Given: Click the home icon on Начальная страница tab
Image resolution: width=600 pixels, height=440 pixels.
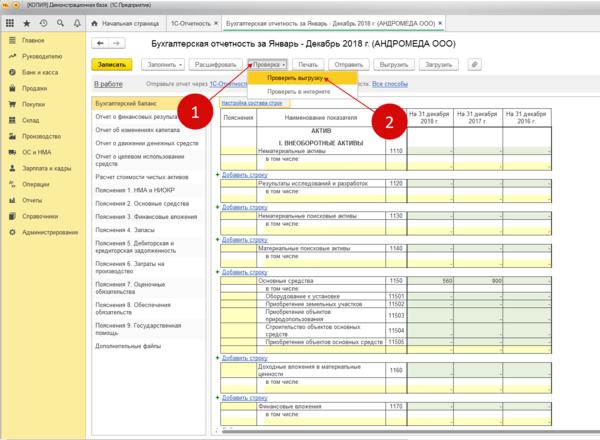Looking at the screenshot, I should [94, 20].
